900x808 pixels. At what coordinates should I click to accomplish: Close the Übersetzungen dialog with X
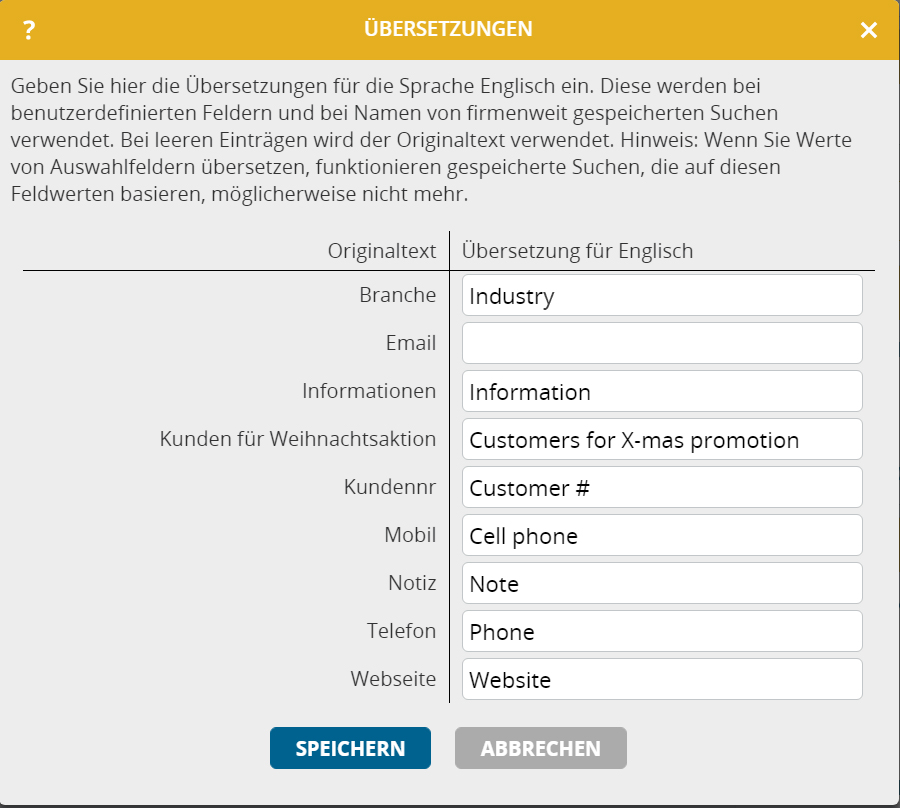pos(868,30)
